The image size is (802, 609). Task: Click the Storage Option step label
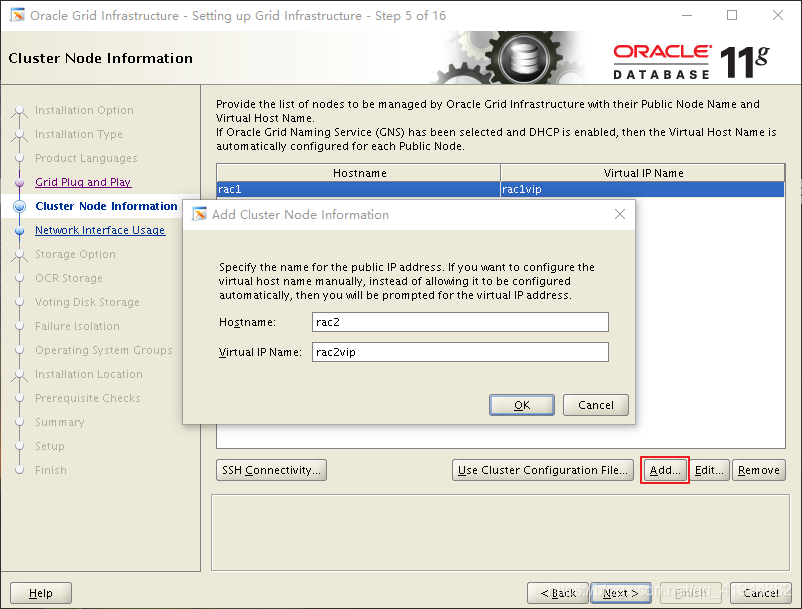coord(75,254)
